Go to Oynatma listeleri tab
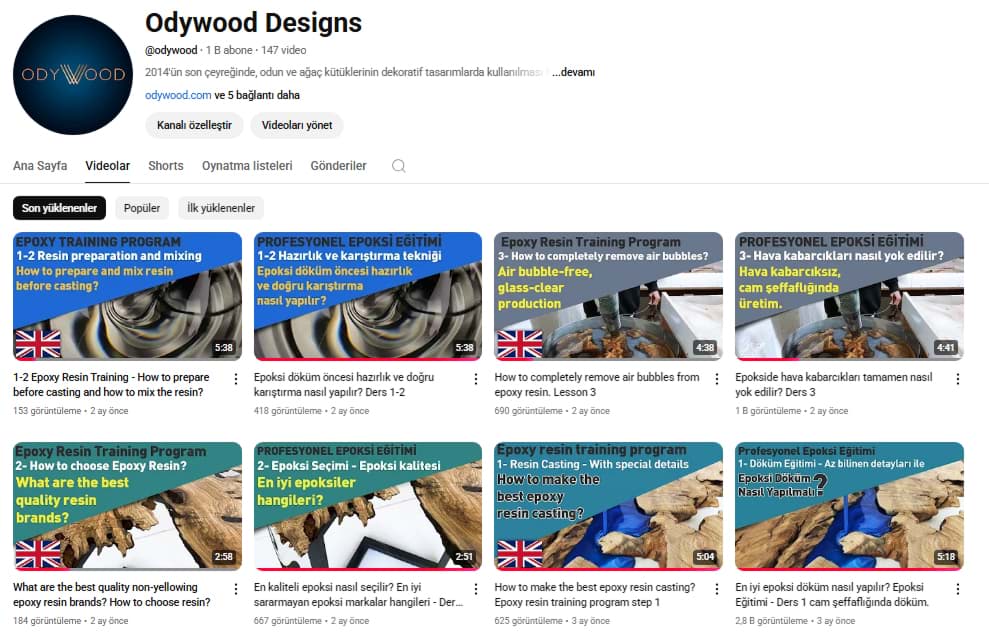 pos(247,166)
